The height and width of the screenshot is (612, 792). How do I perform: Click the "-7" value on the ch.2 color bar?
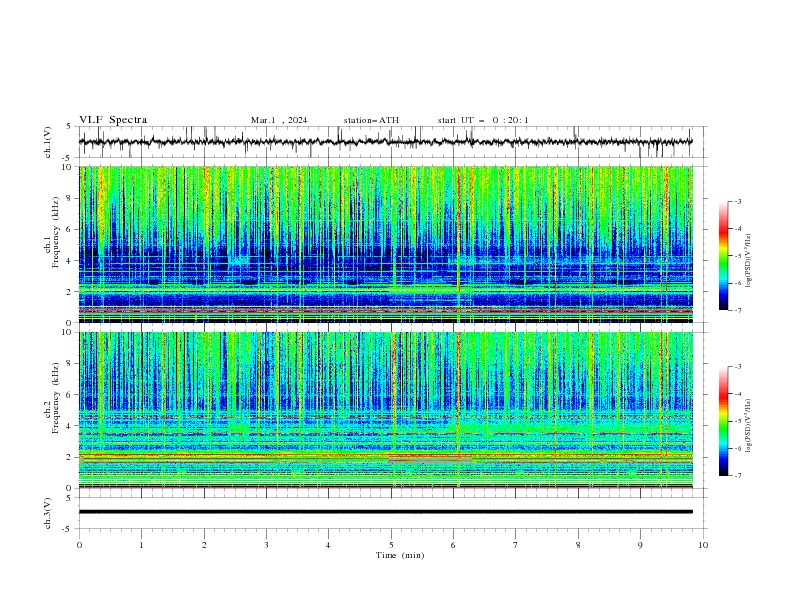point(738,475)
